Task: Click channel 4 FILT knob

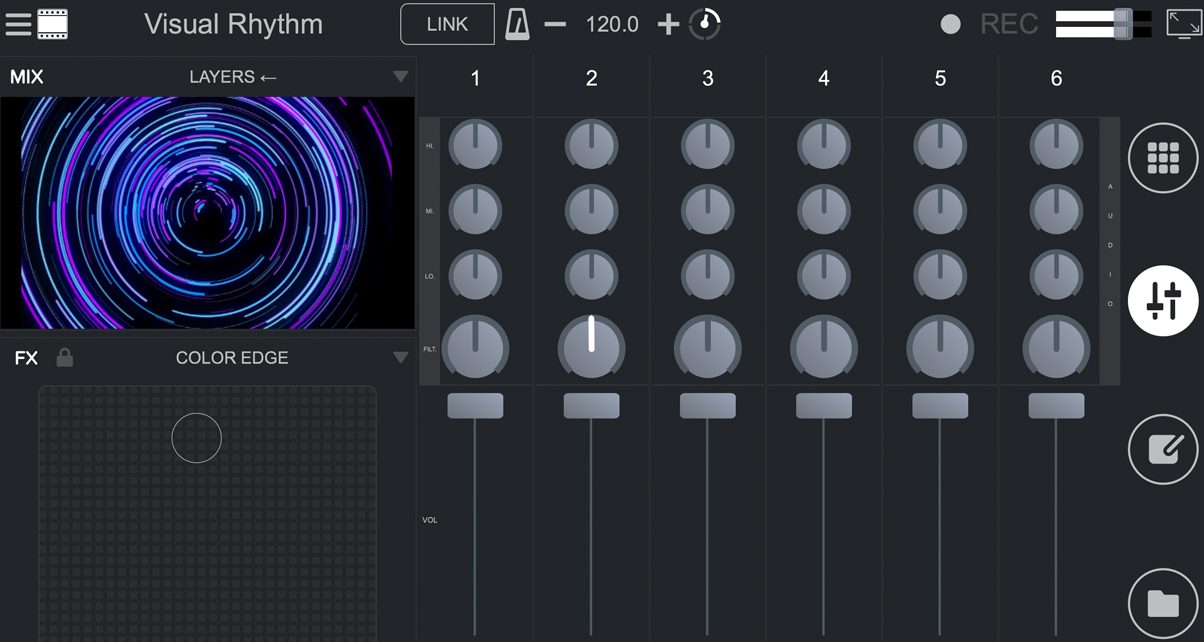Action: coord(824,347)
